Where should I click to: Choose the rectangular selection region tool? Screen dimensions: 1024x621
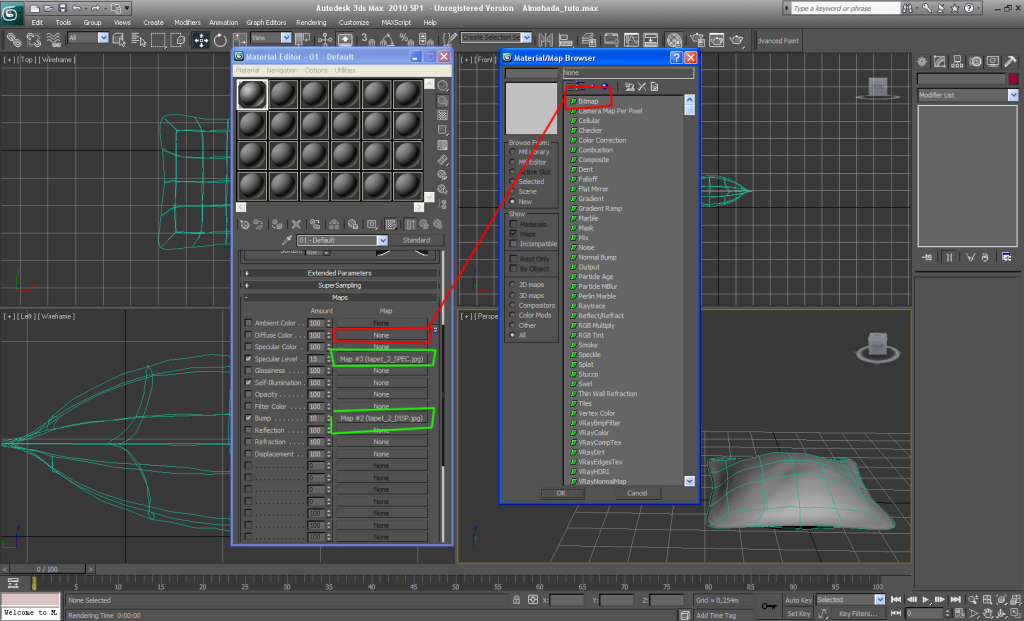click(x=157, y=40)
